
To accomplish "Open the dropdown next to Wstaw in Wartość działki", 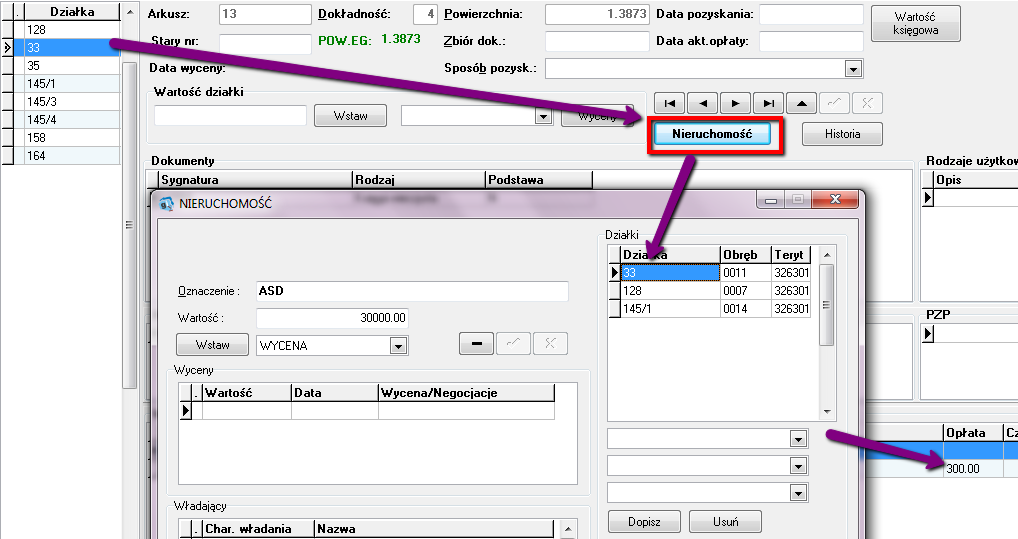I will (543, 116).
